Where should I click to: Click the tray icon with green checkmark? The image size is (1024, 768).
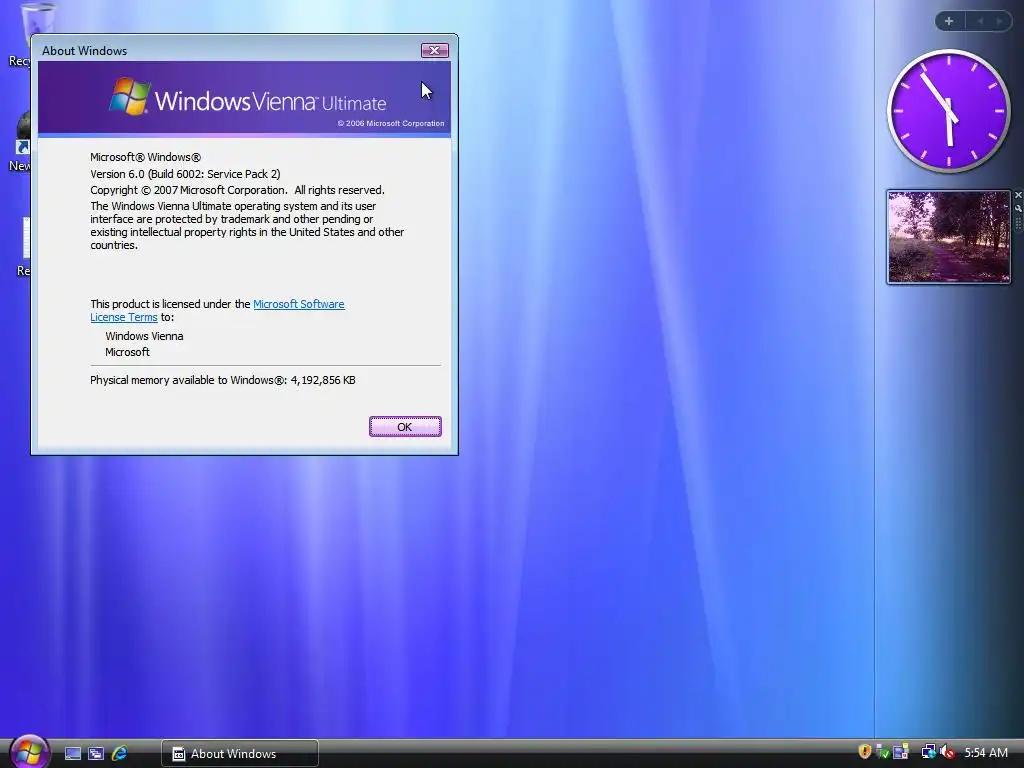tap(883, 752)
